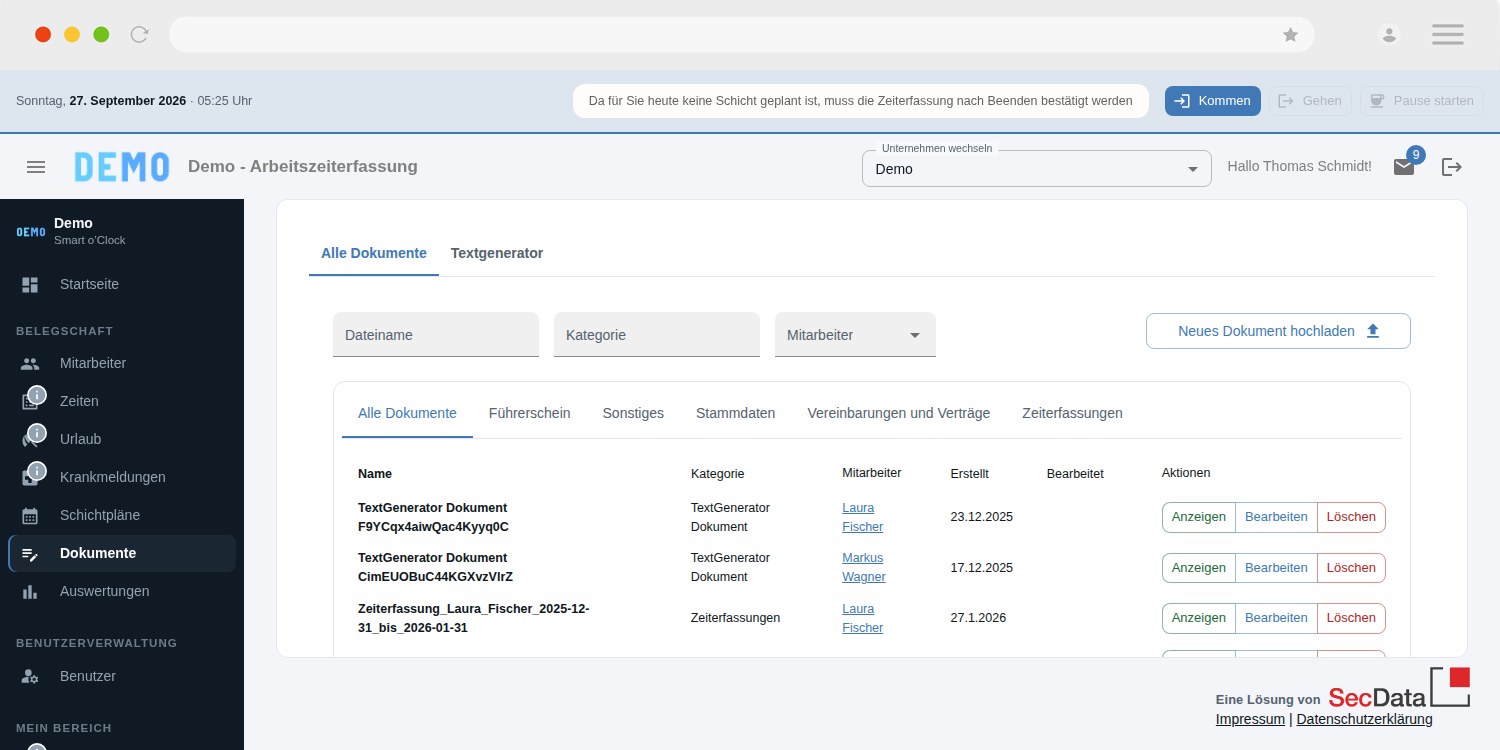Click the browser bookmark star icon
Viewport: 1500px width, 750px height.
1291,35
